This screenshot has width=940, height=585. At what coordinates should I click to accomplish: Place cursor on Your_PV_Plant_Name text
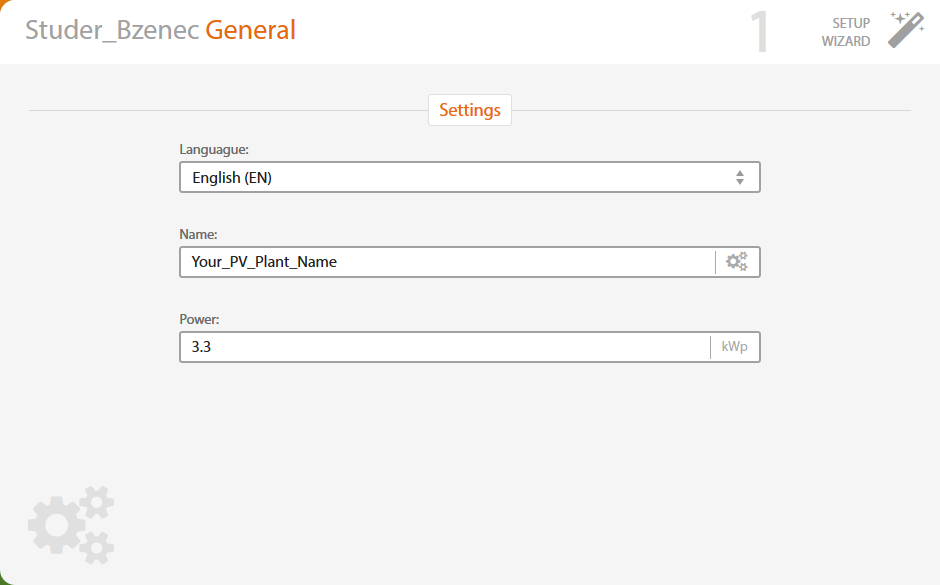(x=264, y=262)
